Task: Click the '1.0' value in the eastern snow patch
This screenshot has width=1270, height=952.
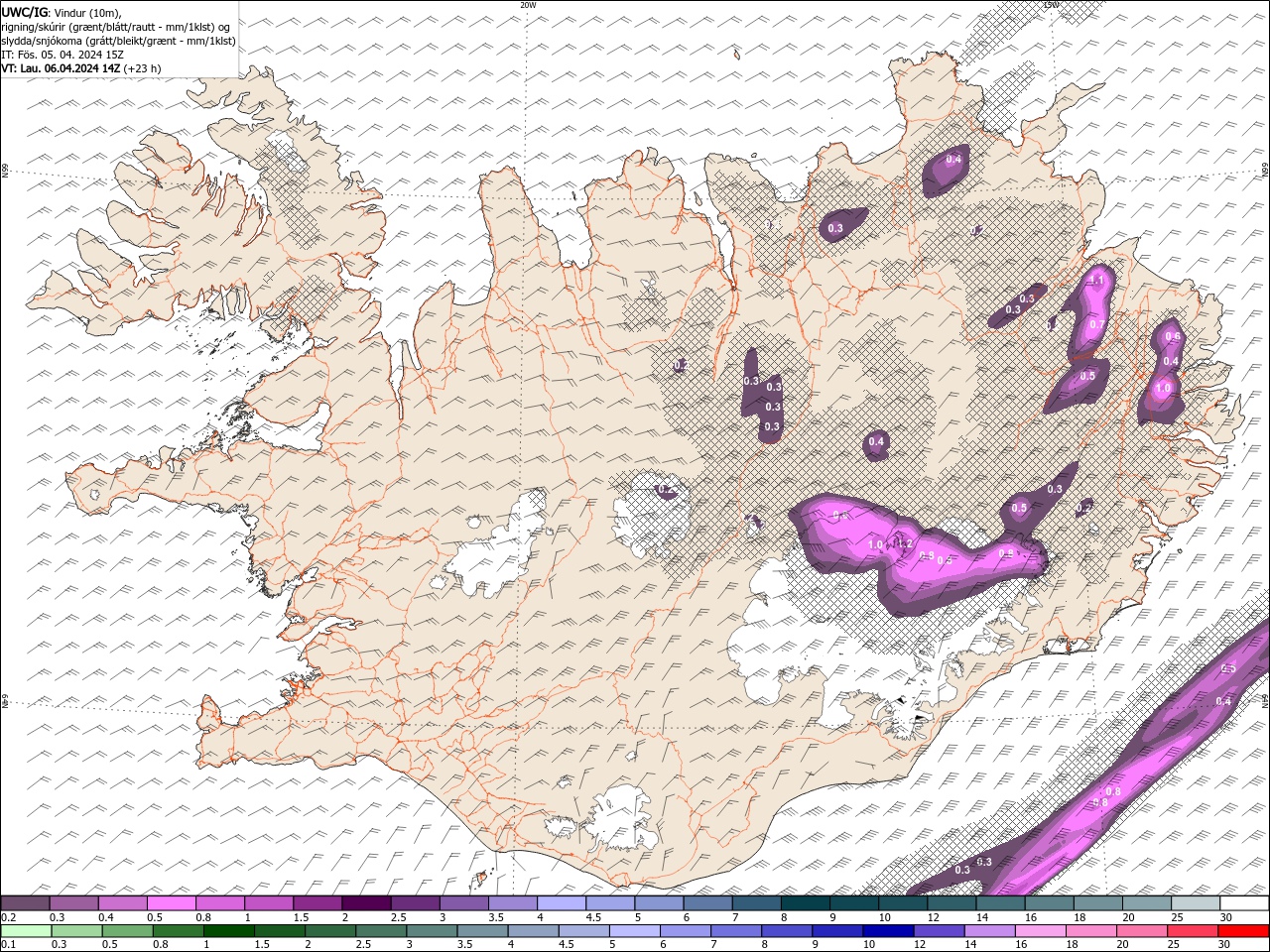Action: click(1164, 388)
